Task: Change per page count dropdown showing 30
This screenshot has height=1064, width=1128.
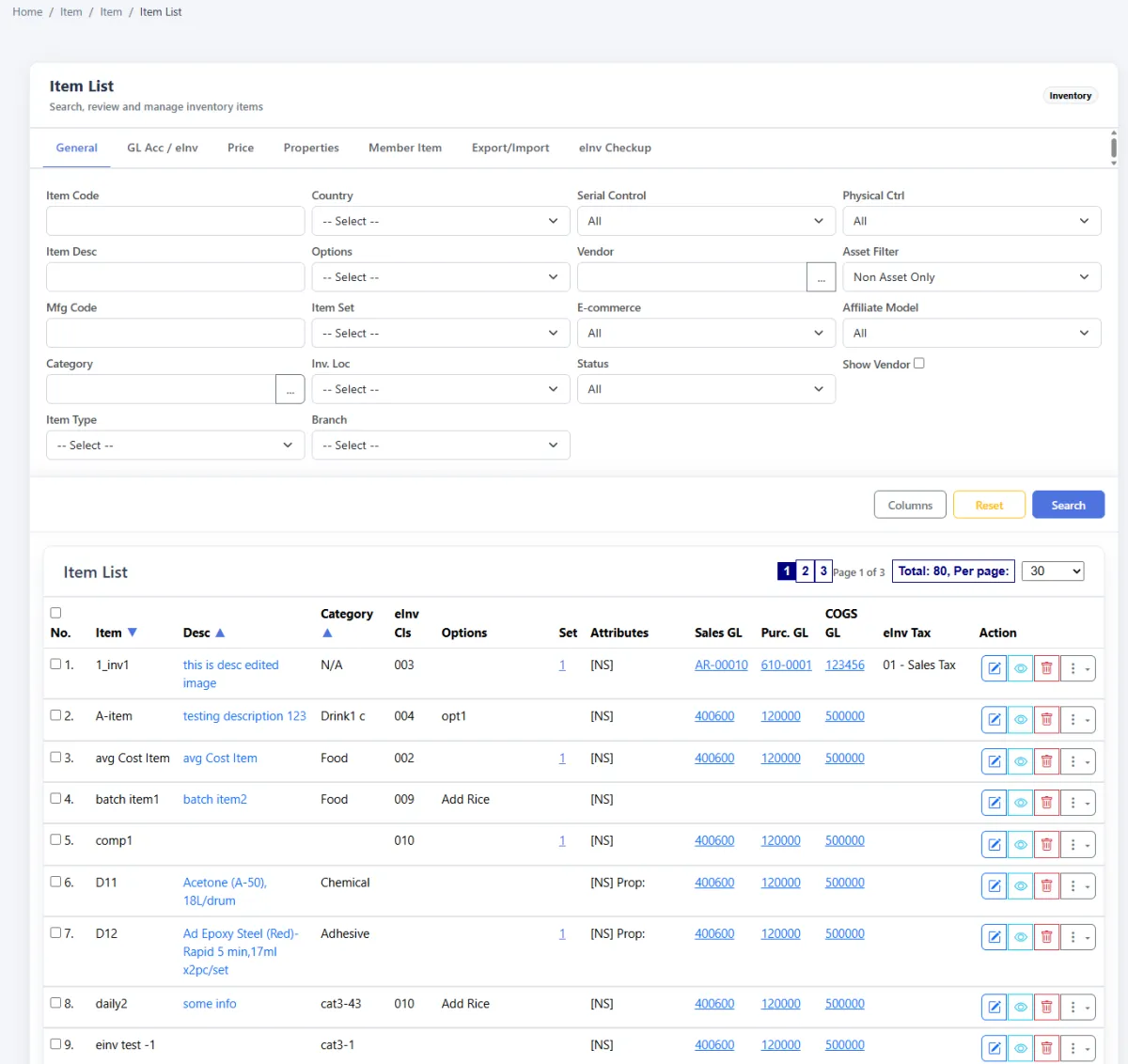Action: point(1053,571)
